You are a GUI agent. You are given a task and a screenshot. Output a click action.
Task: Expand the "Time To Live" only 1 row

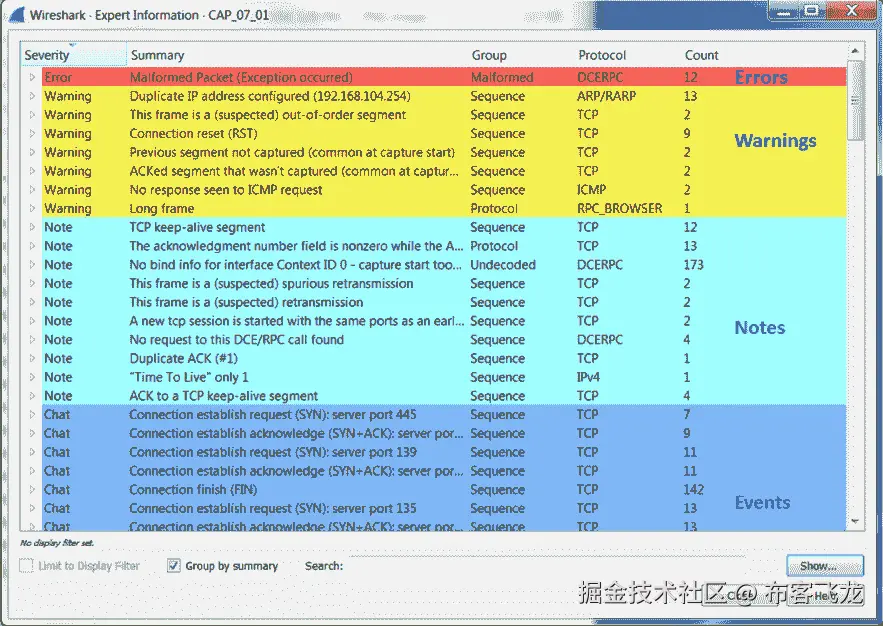tap(32, 377)
